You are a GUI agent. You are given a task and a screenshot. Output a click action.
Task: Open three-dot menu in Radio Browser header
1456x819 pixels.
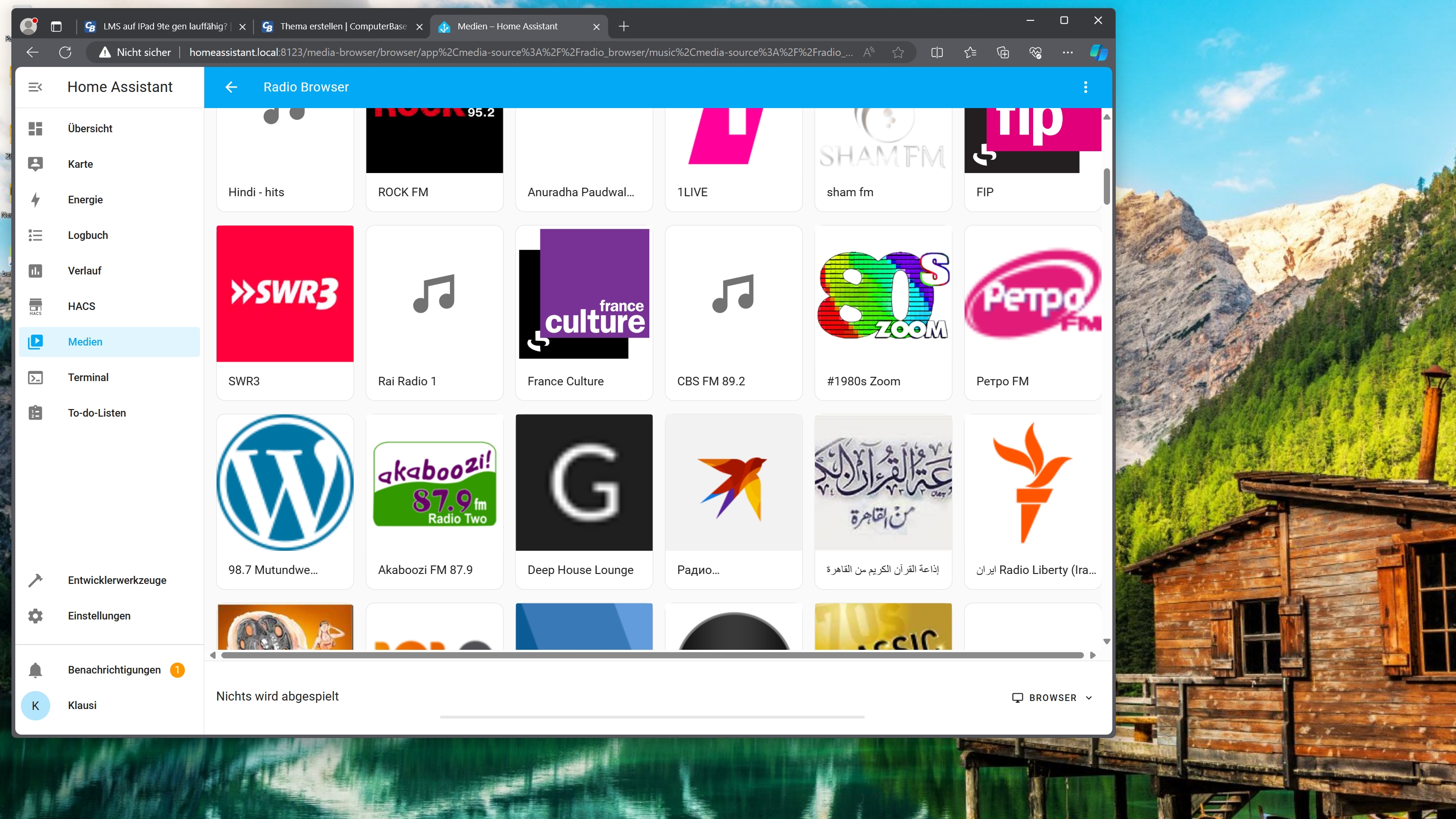tap(1084, 87)
